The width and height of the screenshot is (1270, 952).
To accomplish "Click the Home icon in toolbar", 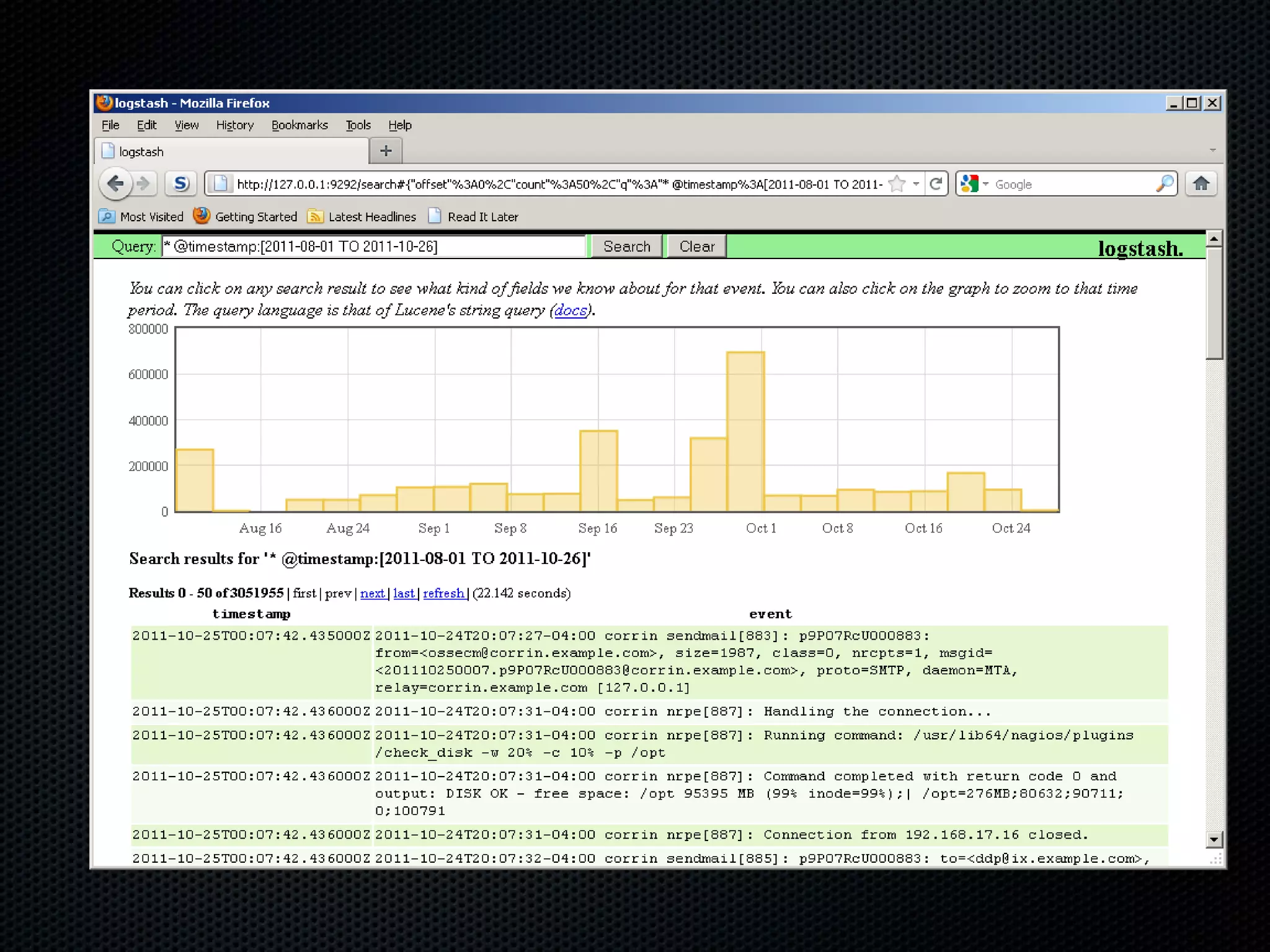I will point(1201,184).
